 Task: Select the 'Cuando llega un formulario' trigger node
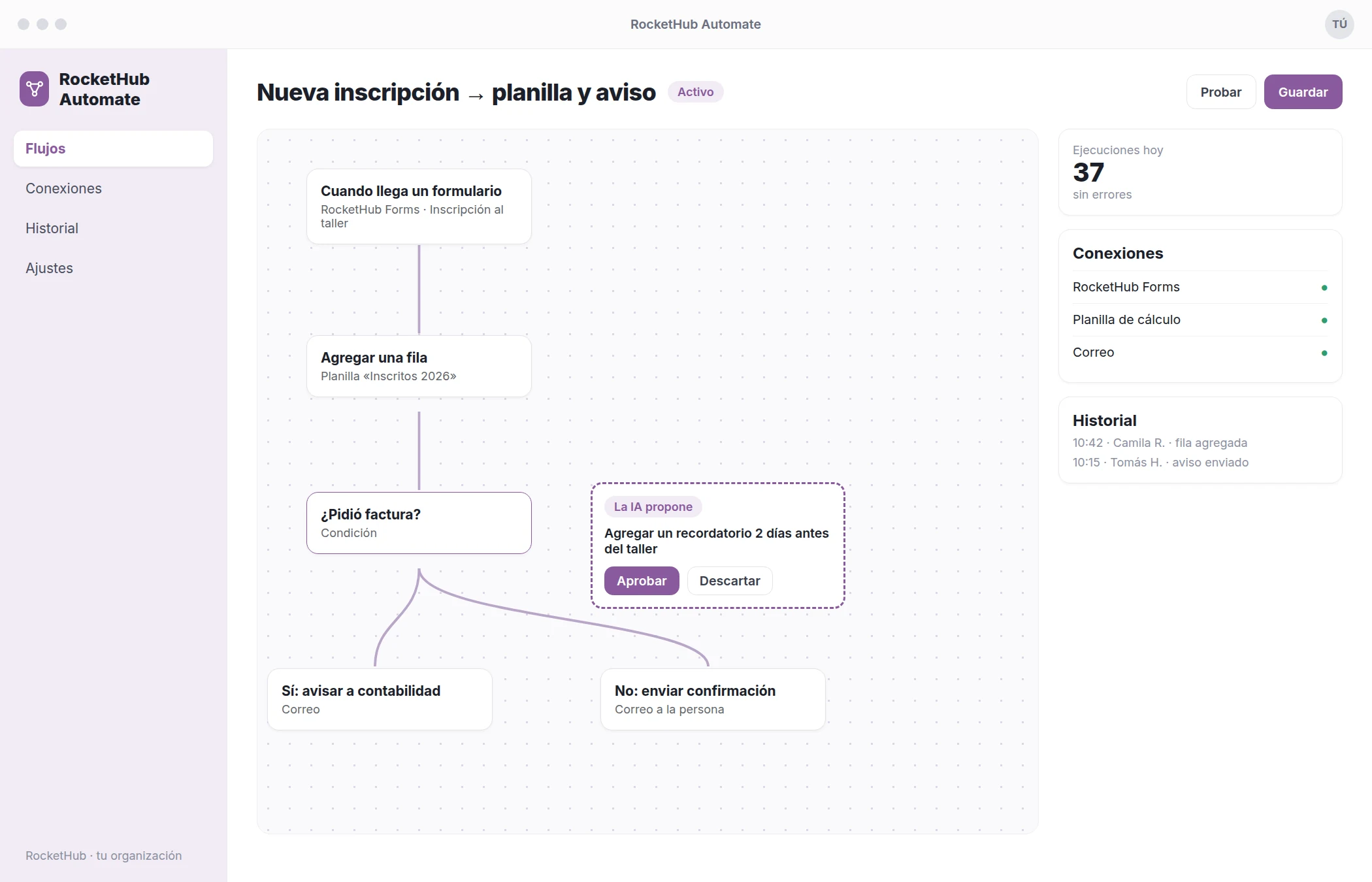419,206
